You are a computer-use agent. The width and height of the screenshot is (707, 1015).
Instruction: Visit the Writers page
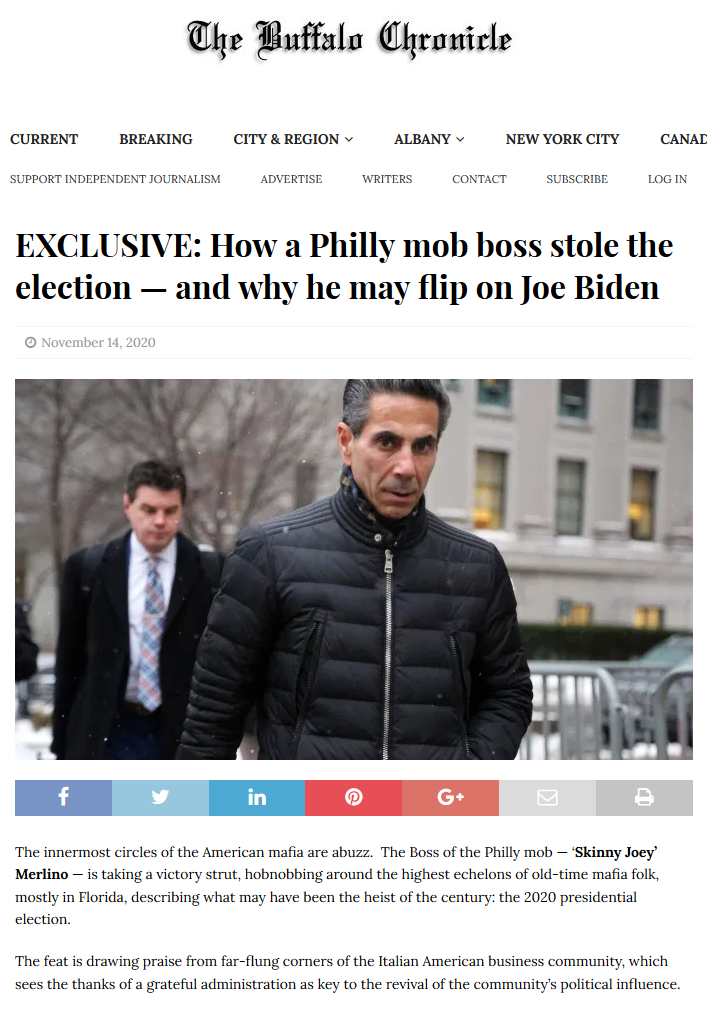tap(387, 179)
